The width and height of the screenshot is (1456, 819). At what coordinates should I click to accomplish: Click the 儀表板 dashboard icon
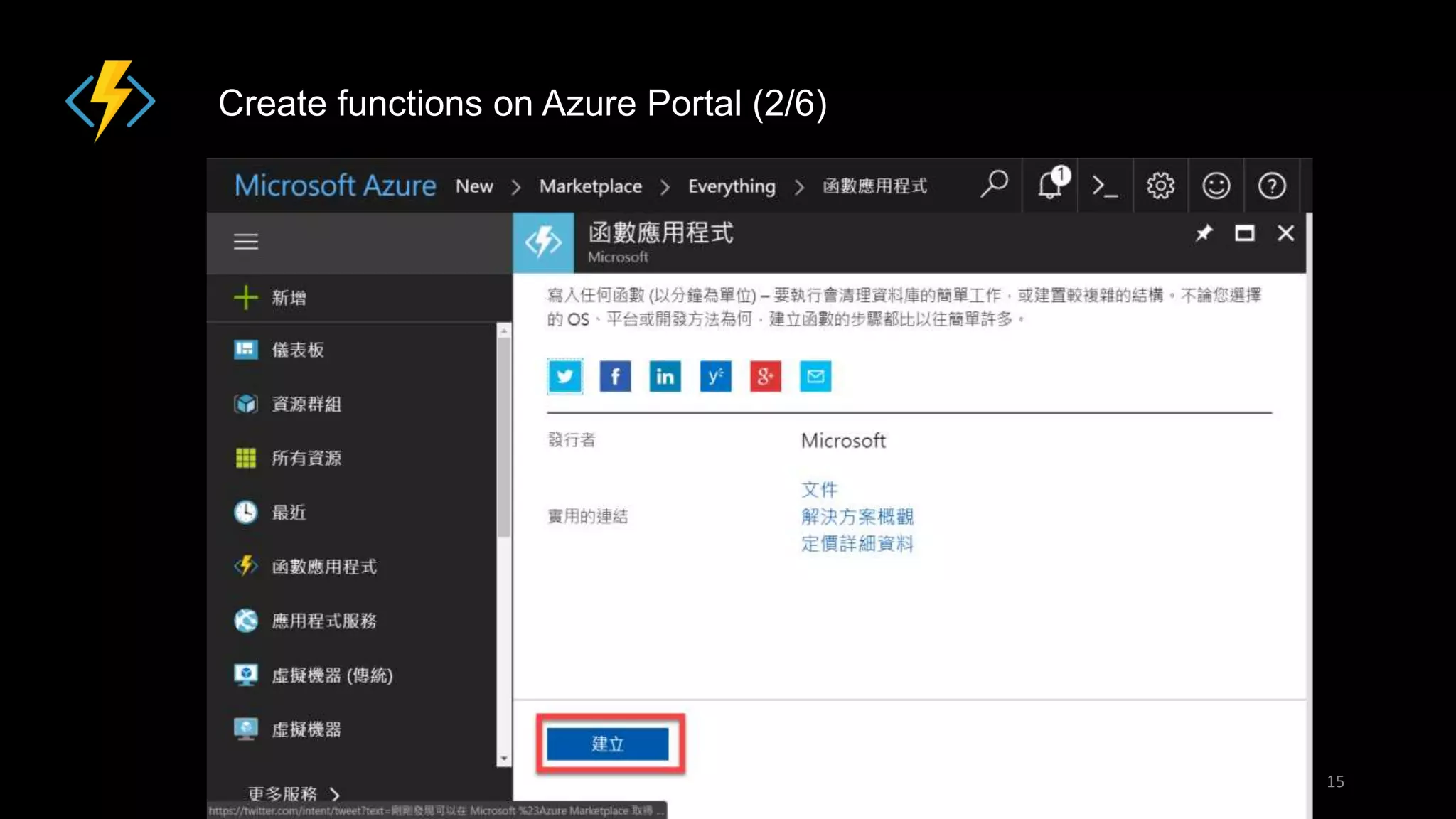pos(245,349)
